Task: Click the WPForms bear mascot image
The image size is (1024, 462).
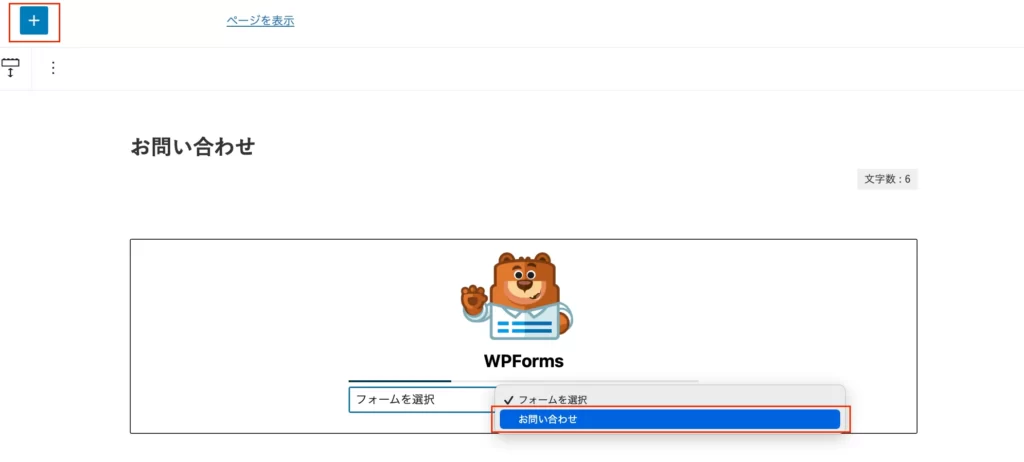Action: pyautogui.click(x=517, y=296)
